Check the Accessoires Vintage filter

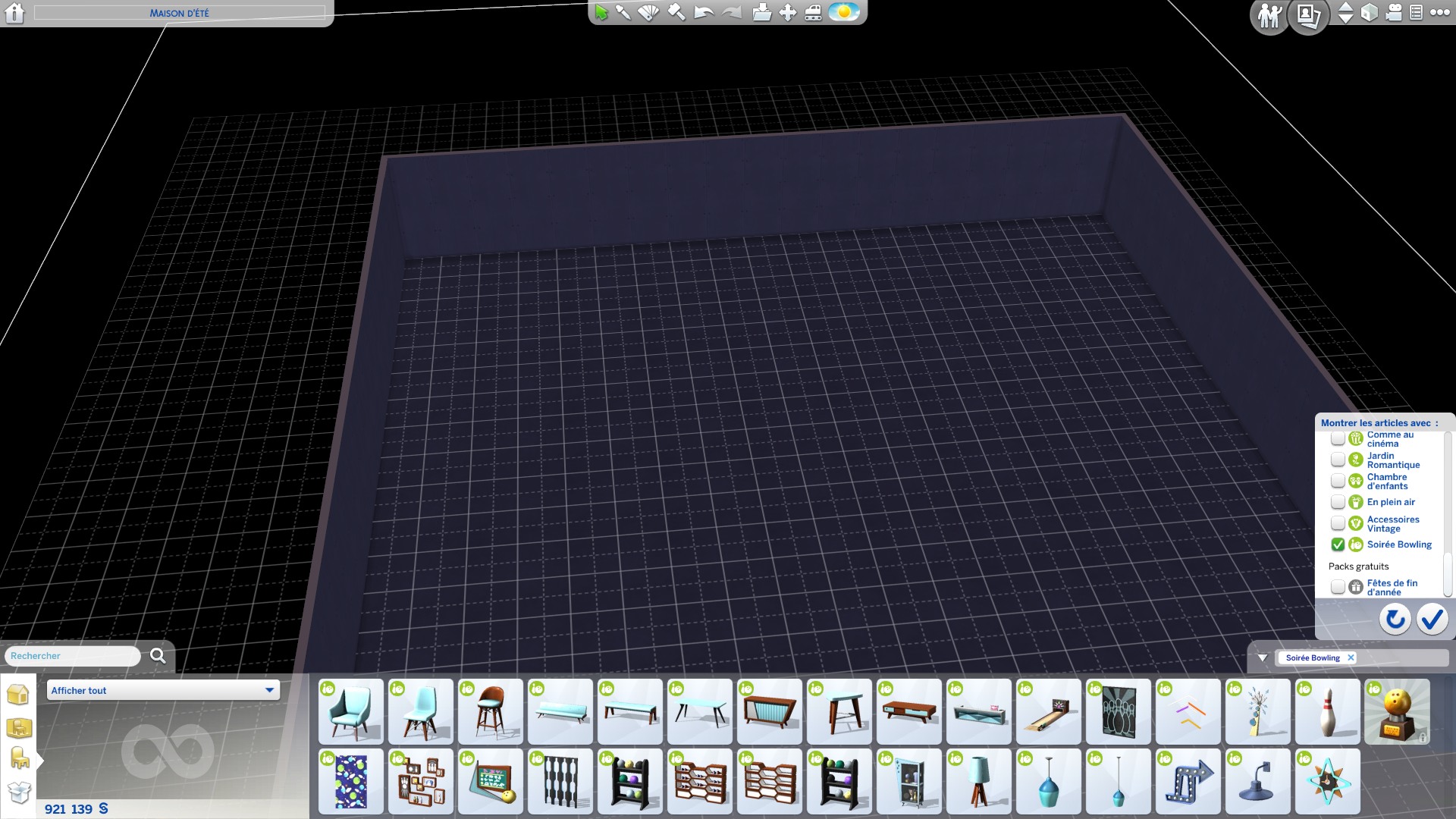(x=1338, y=524)
